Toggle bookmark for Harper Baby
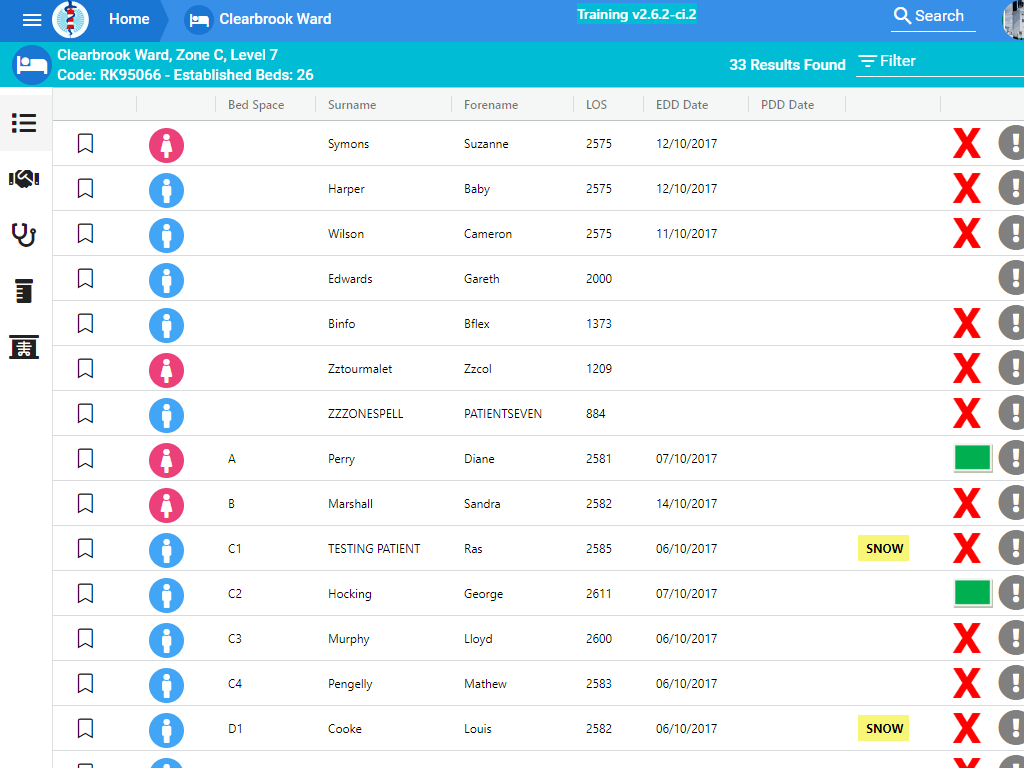This screenshot has width=1024, height=768. pyautogui.click(x=86, y=188)
